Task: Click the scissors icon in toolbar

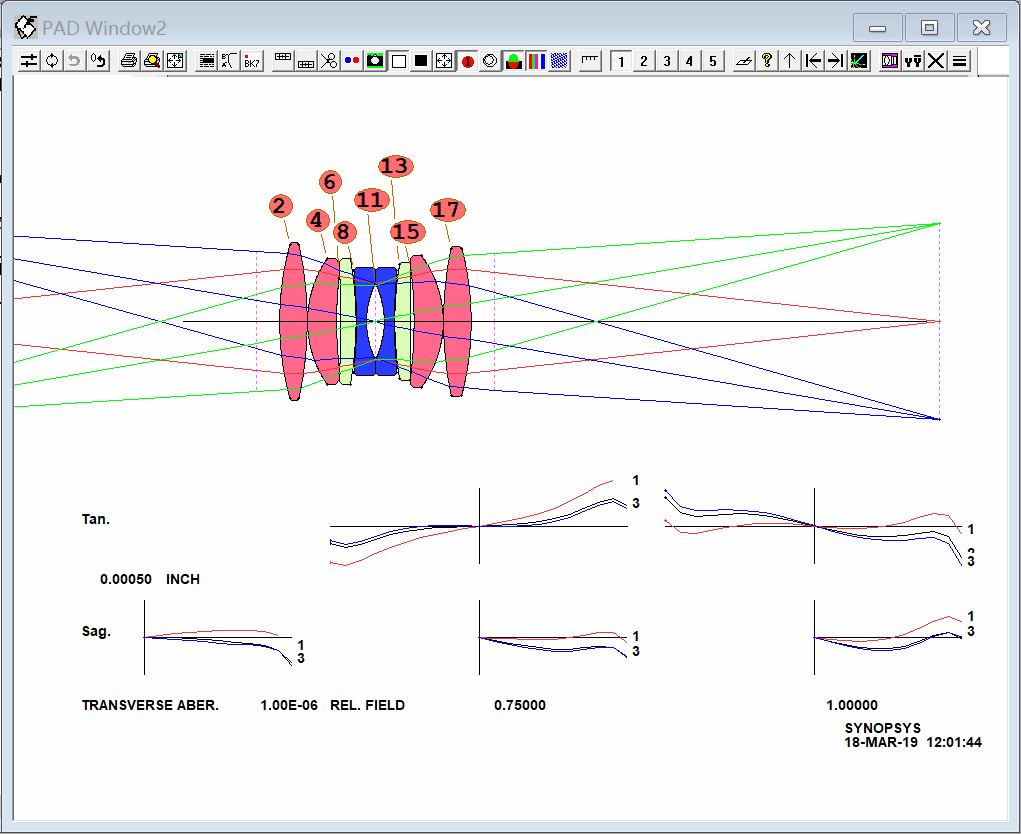Action: point(329,61)
